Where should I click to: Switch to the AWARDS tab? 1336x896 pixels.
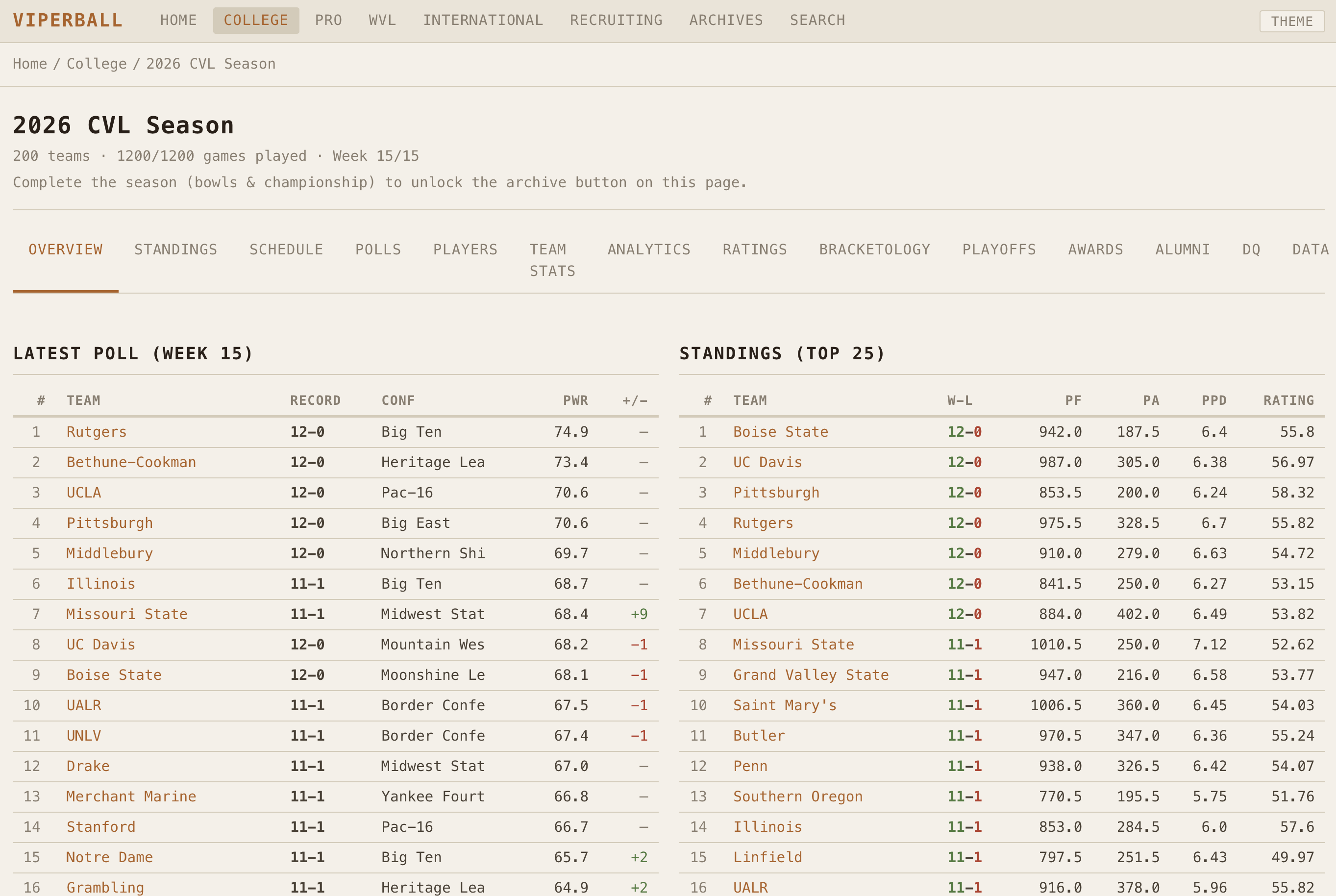click(1095, 249)
